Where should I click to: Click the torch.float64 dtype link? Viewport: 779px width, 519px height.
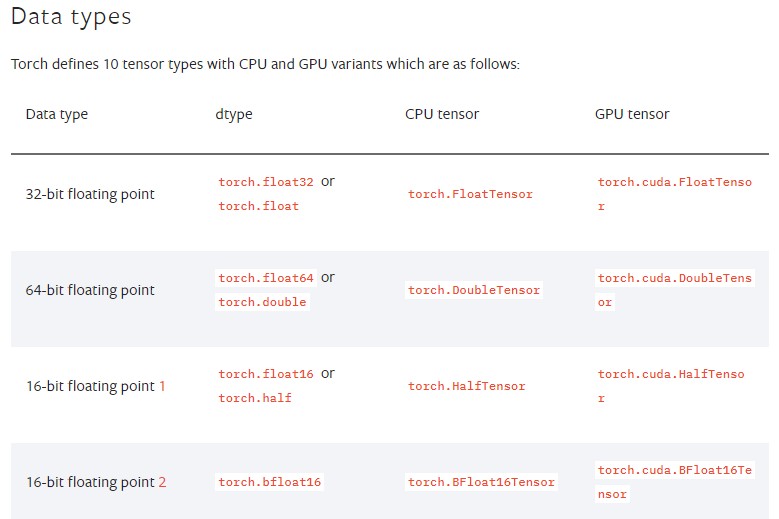coord(266,278)
